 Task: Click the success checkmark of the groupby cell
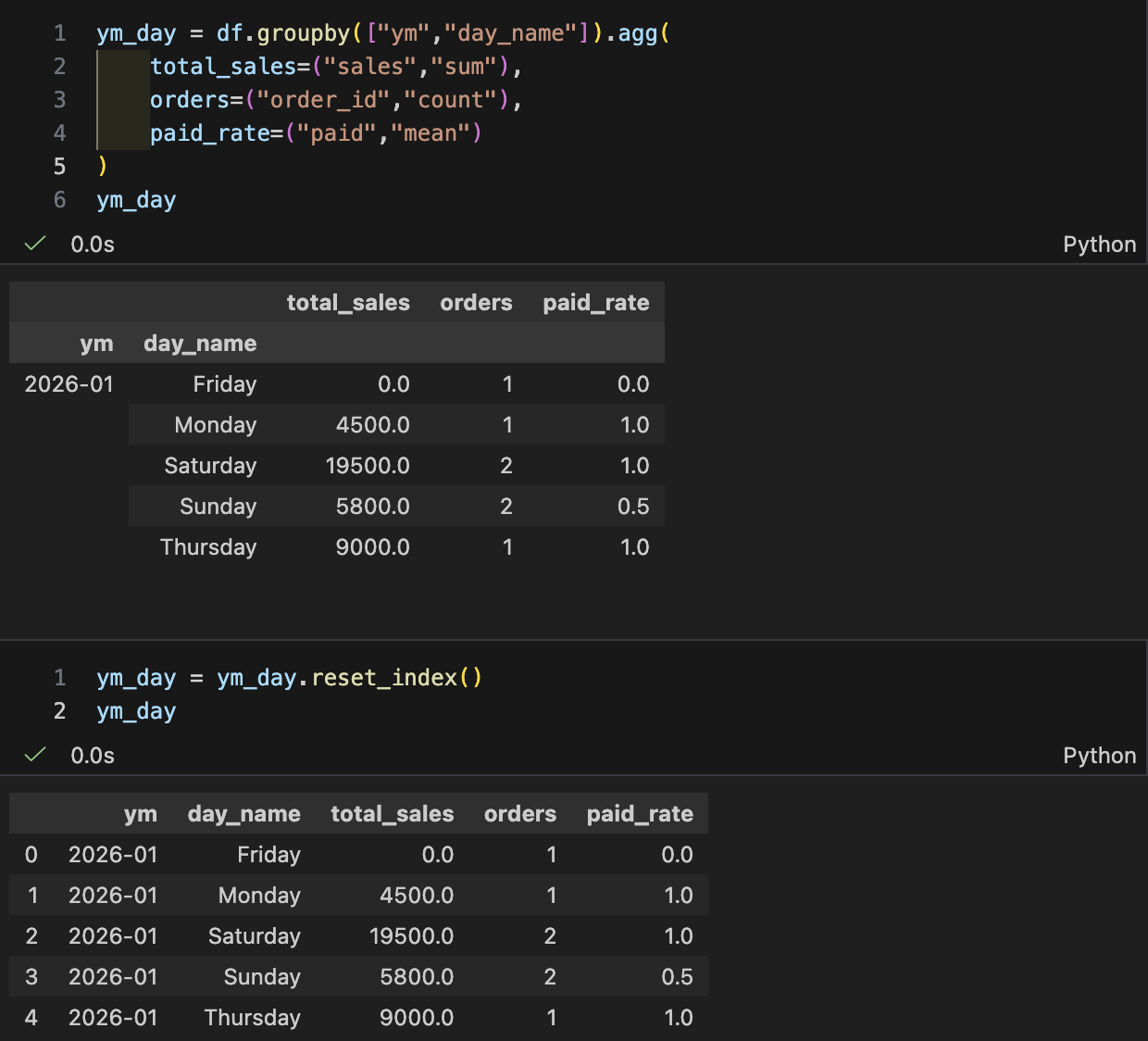(35, 244)
